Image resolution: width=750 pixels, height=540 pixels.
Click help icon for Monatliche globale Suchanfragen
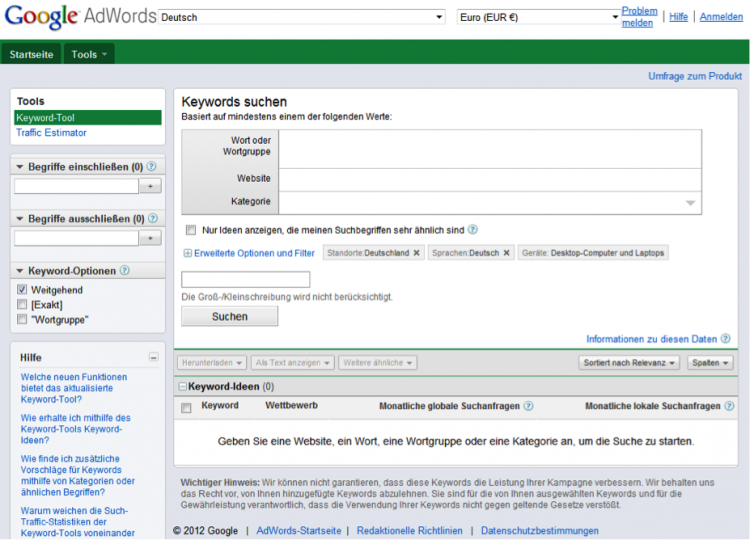[528, 406]
